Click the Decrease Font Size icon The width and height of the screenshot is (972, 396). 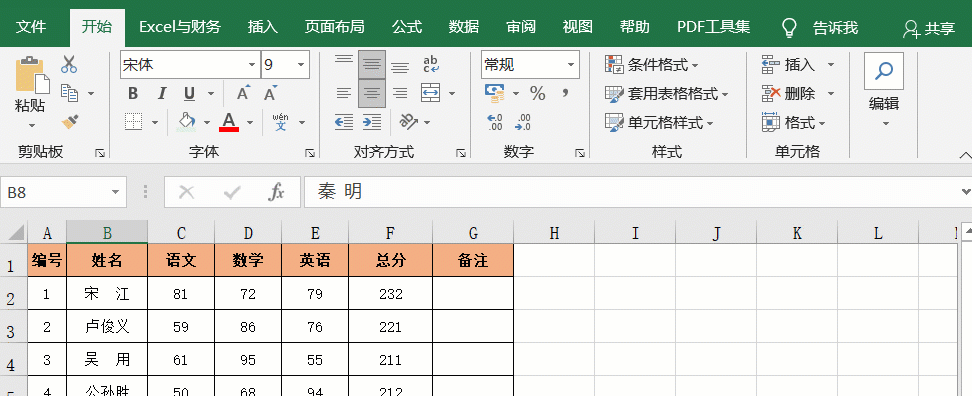[x=270, y=94]
